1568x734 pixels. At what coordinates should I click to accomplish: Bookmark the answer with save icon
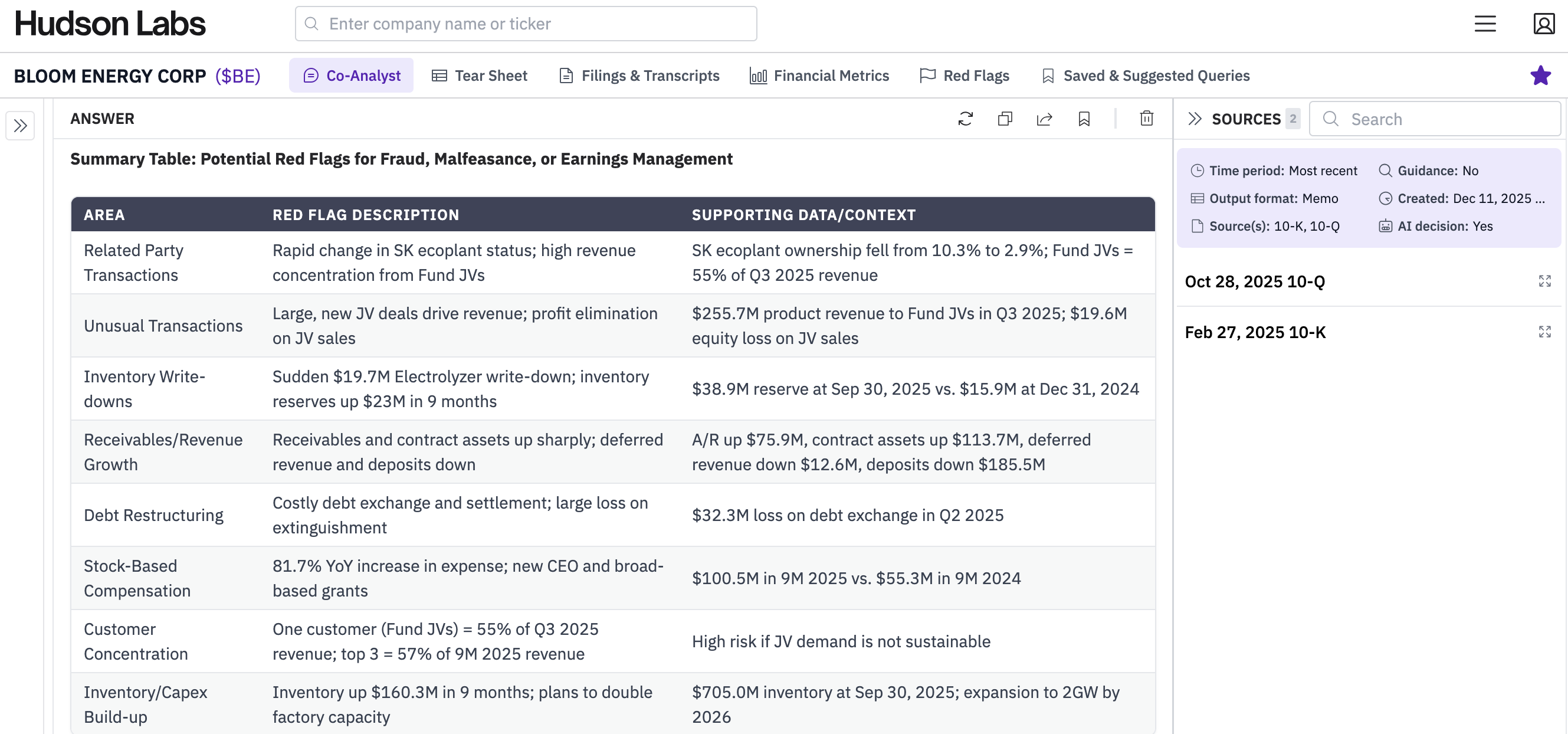(1084, 119)
